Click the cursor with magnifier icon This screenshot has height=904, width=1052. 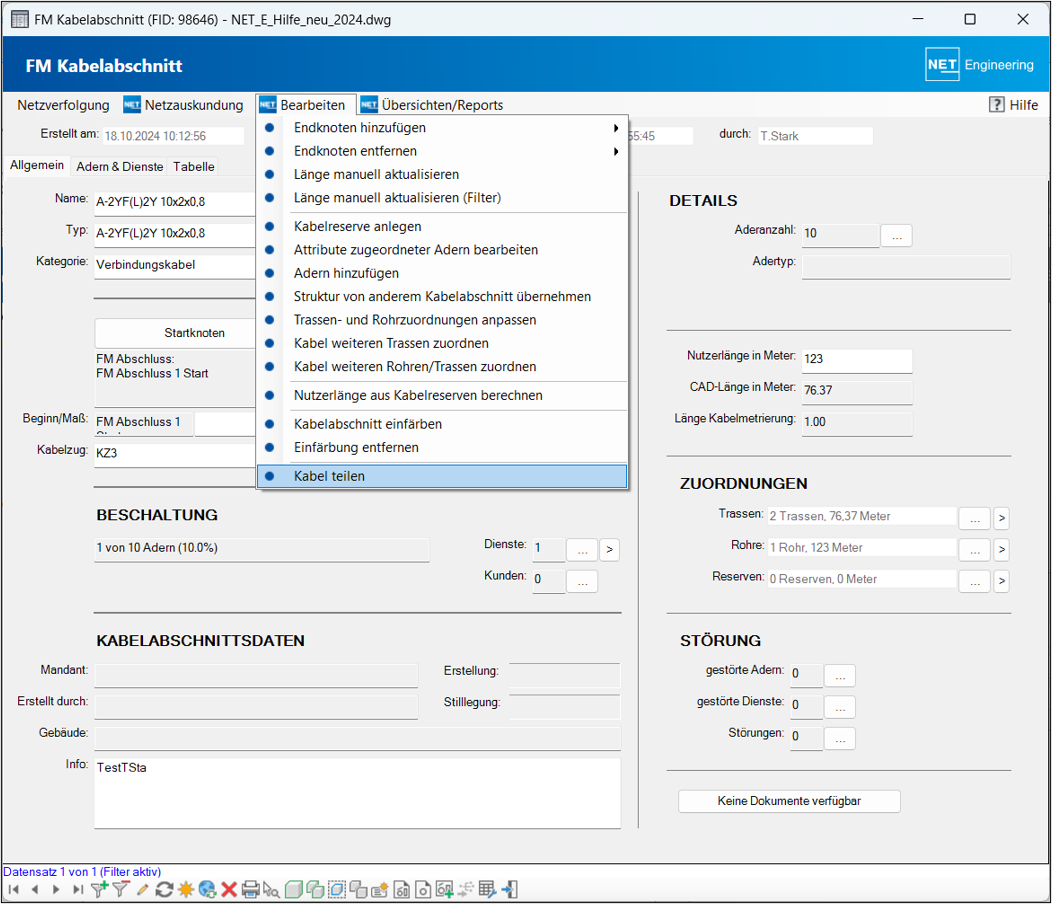(x=272, y=890)
